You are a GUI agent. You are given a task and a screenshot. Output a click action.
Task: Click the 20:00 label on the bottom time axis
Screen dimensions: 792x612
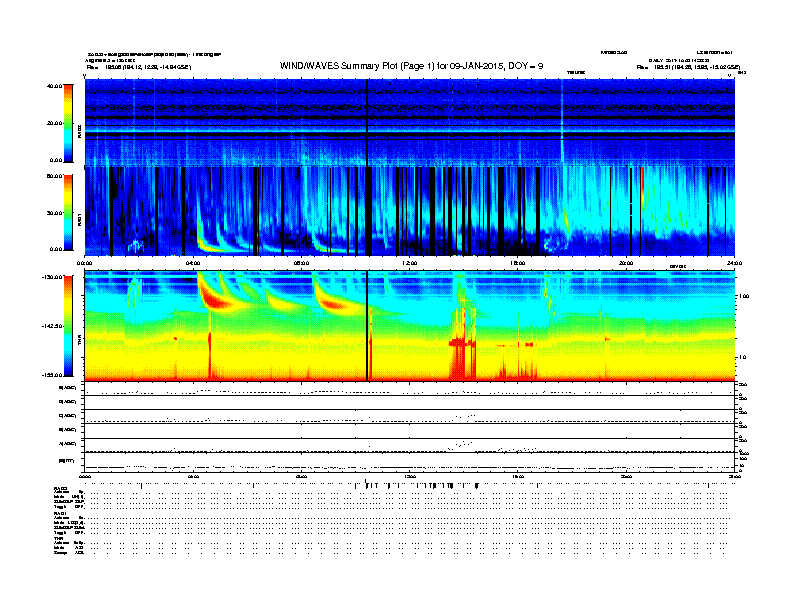coord(626,476)
